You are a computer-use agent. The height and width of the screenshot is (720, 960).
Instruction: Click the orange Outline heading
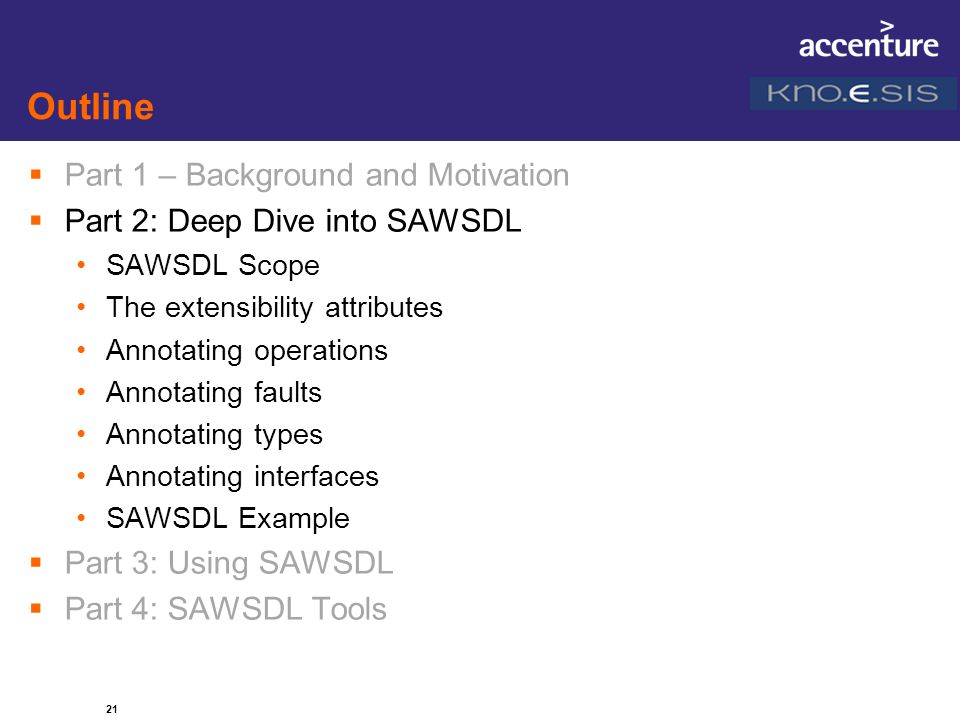tap(91, 107)
